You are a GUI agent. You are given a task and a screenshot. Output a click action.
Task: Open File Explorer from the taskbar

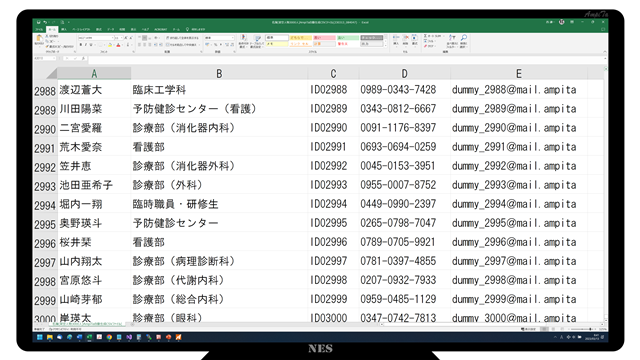50,337
